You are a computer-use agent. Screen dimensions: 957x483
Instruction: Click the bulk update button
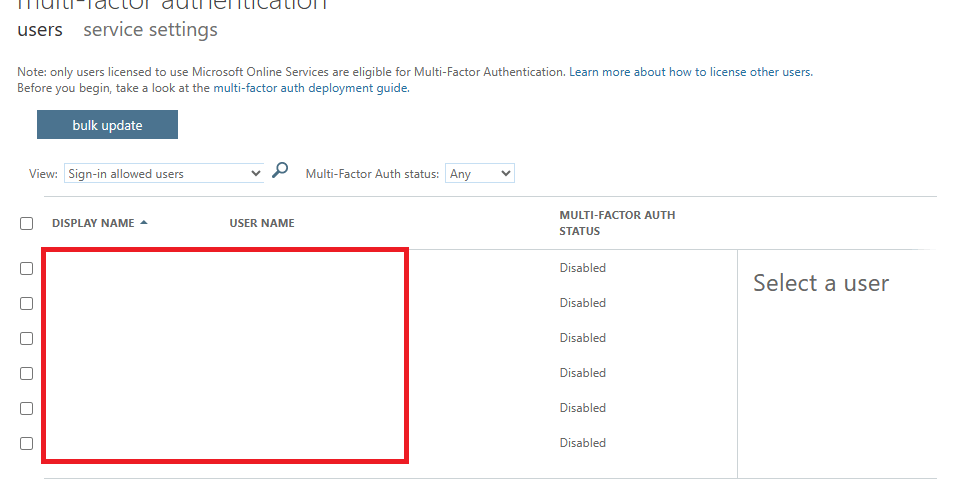[x=107, y=125]
